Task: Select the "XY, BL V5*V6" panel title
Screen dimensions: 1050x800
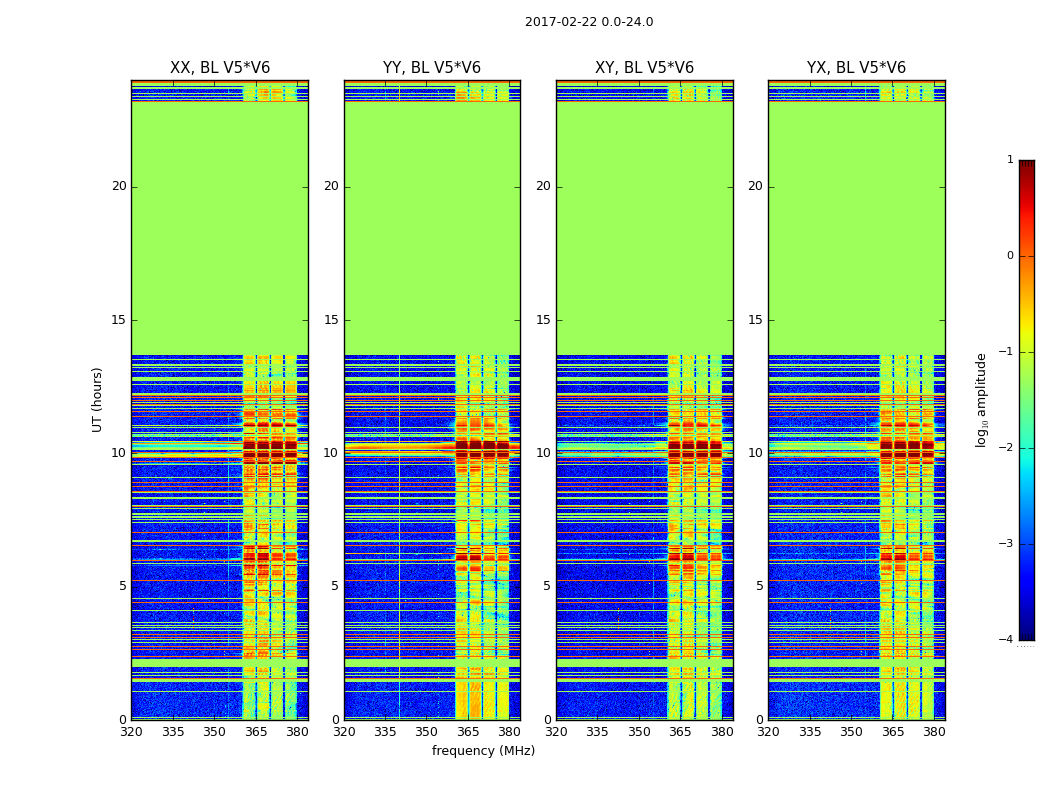Action: coord(644,68)
